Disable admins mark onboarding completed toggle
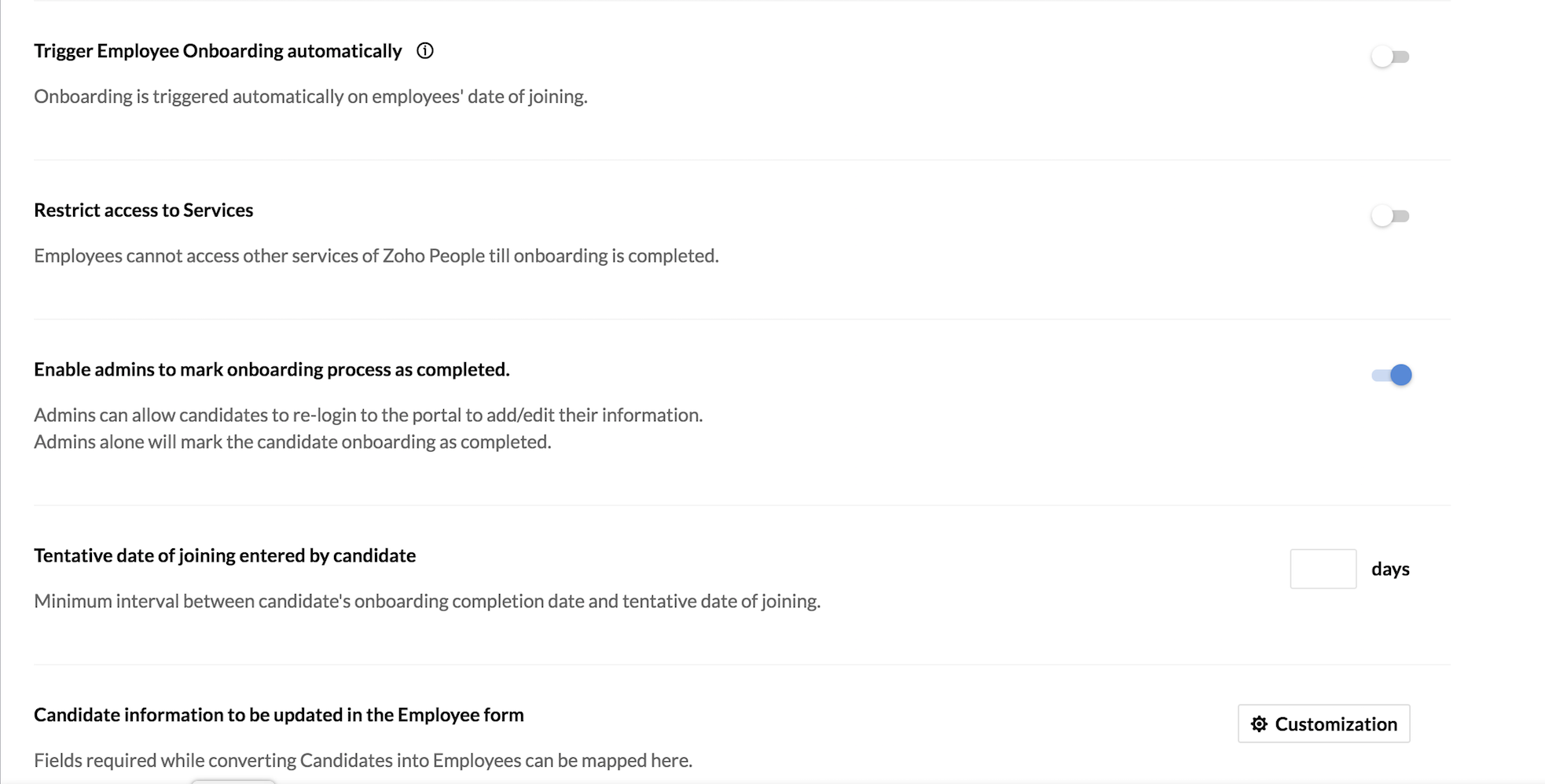The image size is (1545, 784). point(1392,375)
